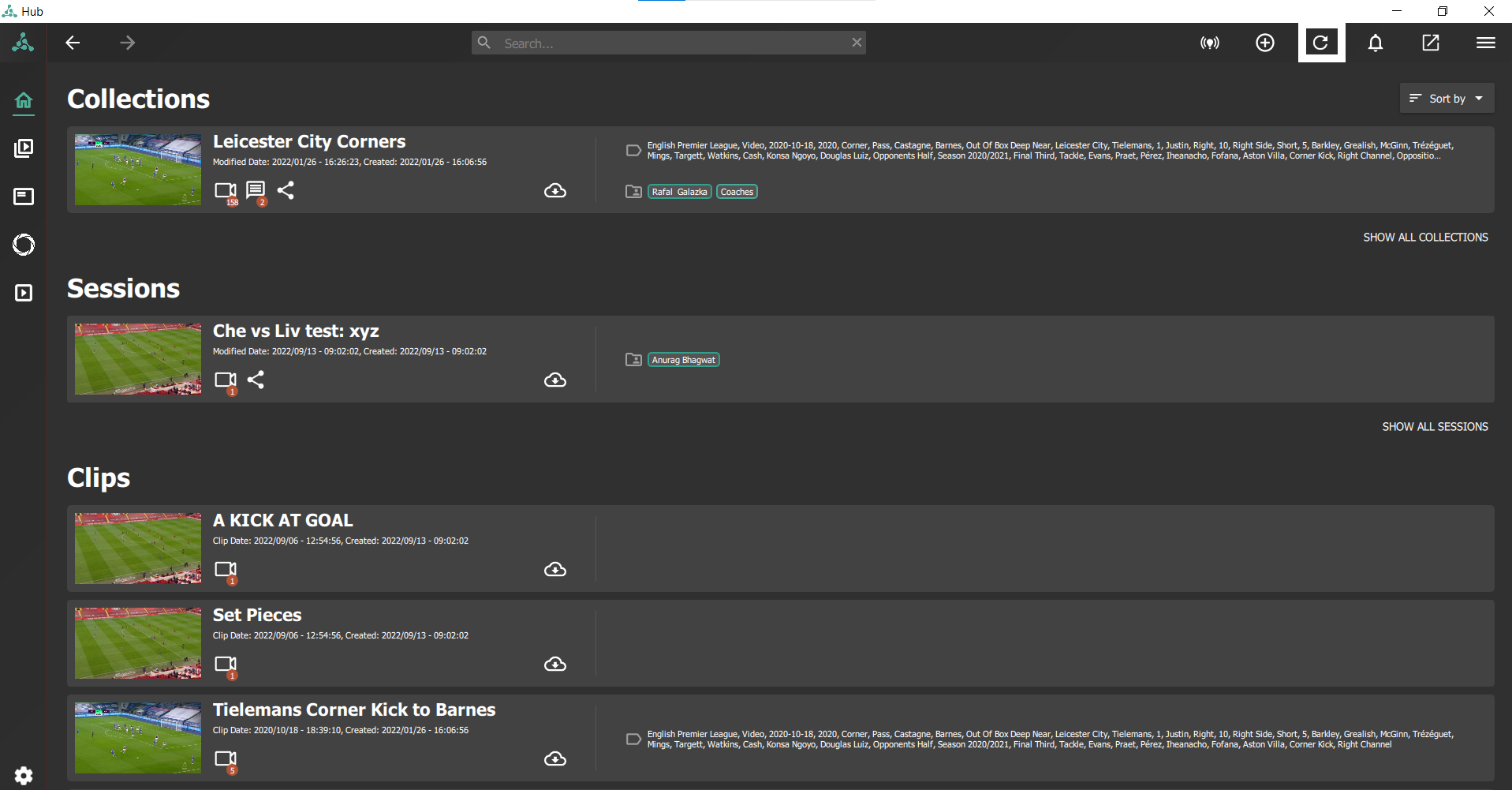The image size is (1512, 790).
Task: Click video icon for A KICK AT GOAL clip
Action: pyautogui.click(x=226, y=570)
